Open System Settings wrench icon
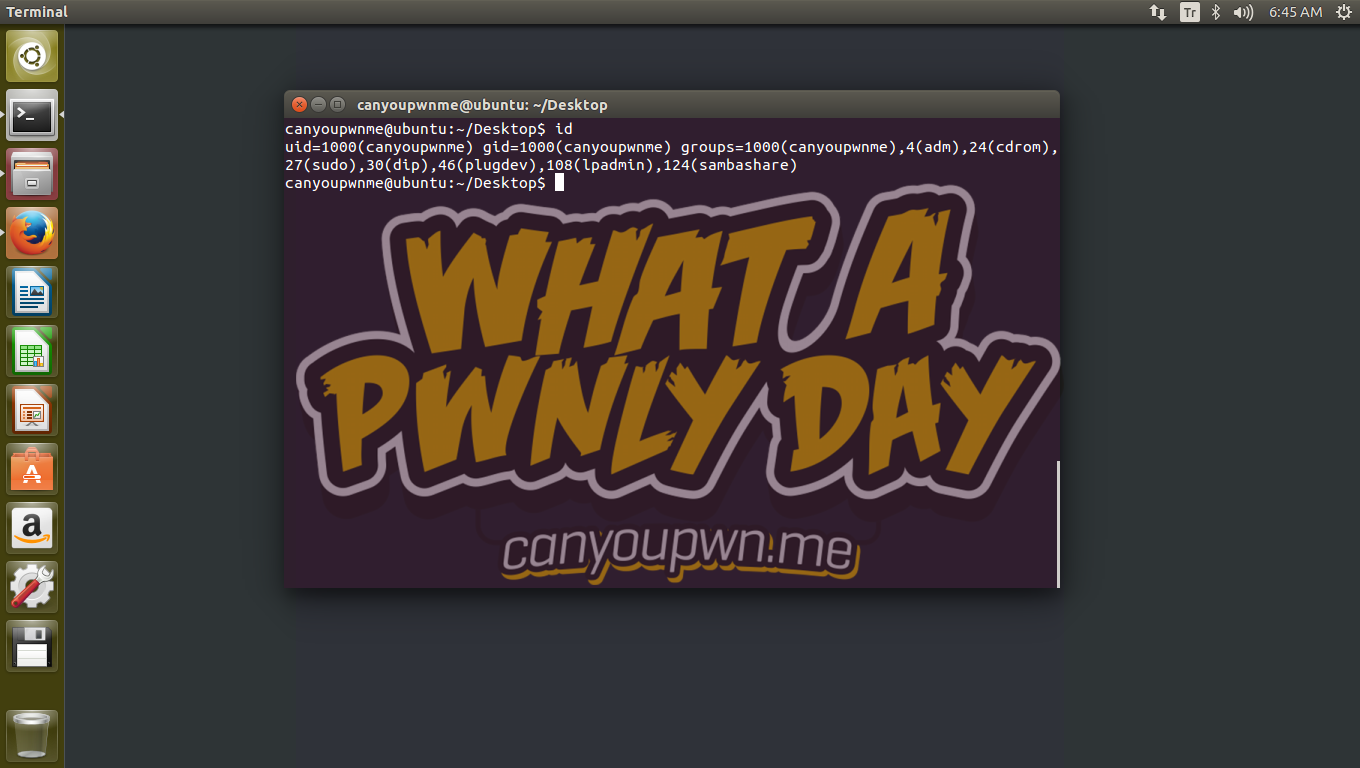The width and height of the screenshot is (1360, 768). tap(32, 587)
